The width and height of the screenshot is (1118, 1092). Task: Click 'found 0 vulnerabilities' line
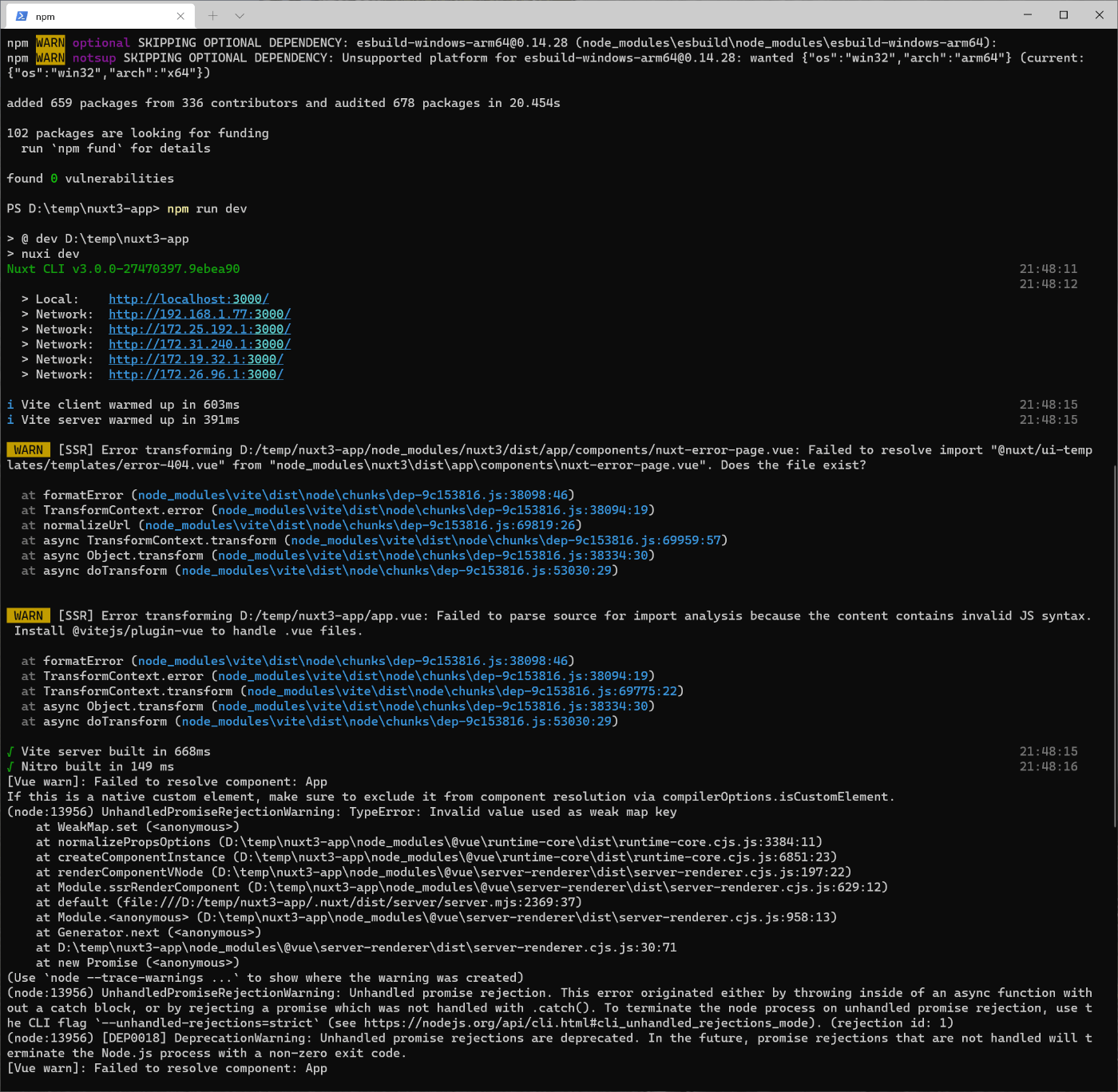pyautogui.click(x=90, y=179)
